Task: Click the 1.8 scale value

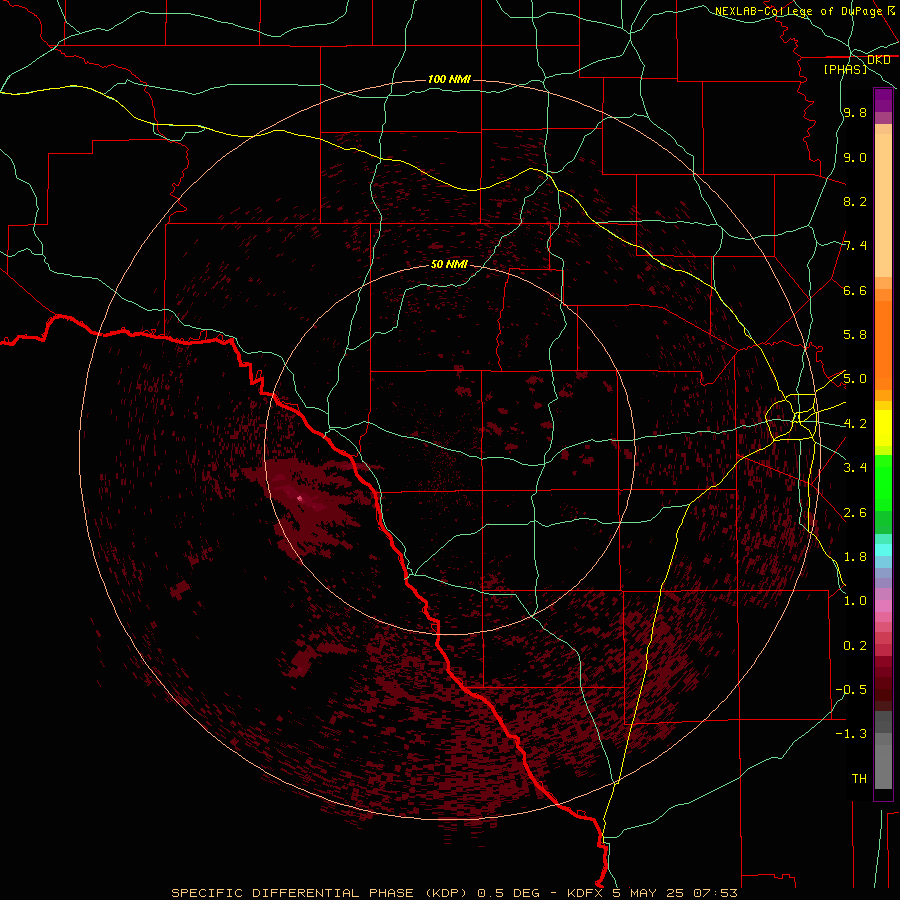Action: click(855, 556)
